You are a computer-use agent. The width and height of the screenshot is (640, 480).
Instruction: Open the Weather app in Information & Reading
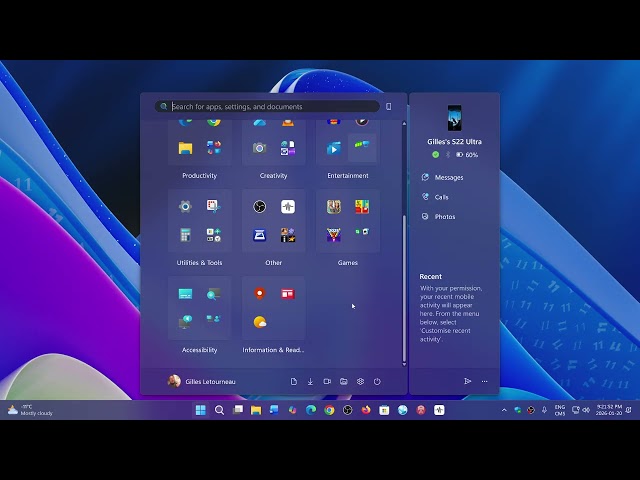tap(260, 322)
